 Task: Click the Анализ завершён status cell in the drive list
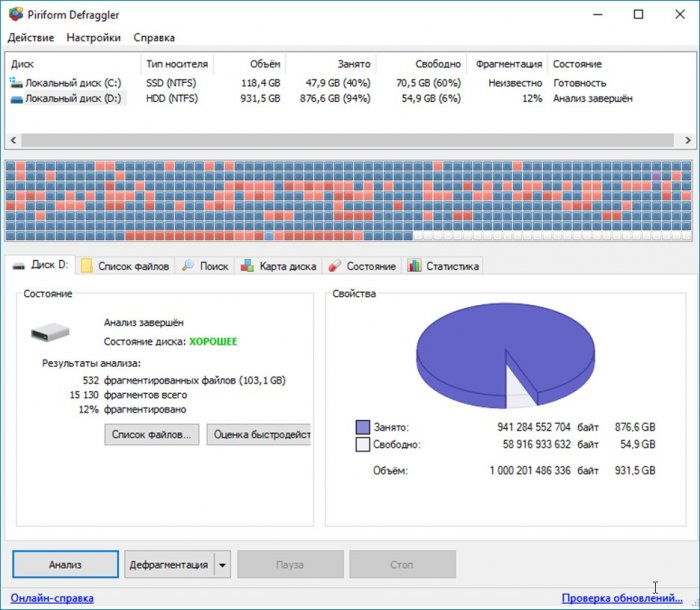592,99
